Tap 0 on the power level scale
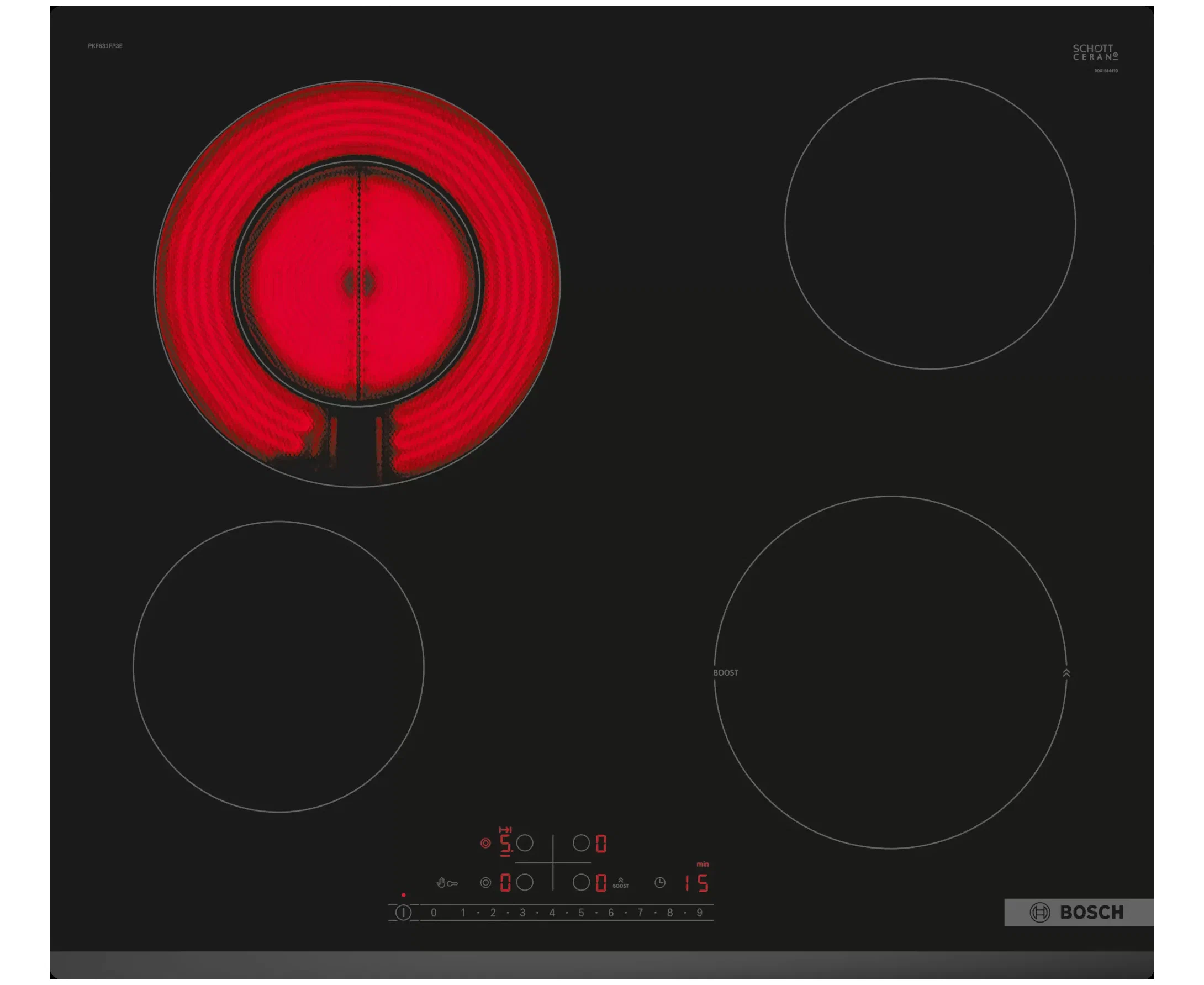The height and width of the screenshot is (985, 1204). click(x=434, y=913)
